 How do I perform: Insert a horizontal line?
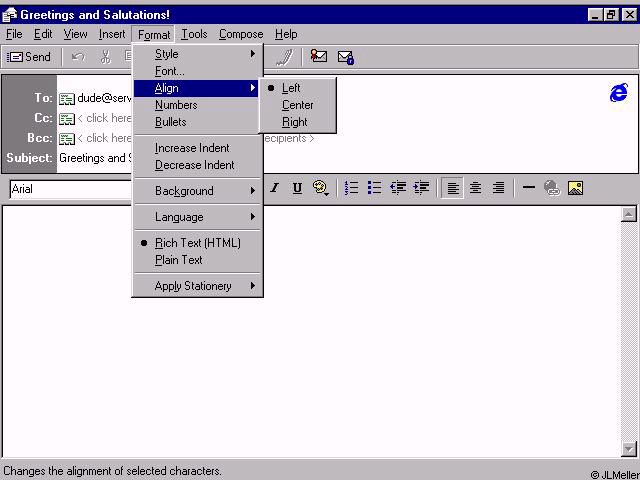click(x=529, y=188)
